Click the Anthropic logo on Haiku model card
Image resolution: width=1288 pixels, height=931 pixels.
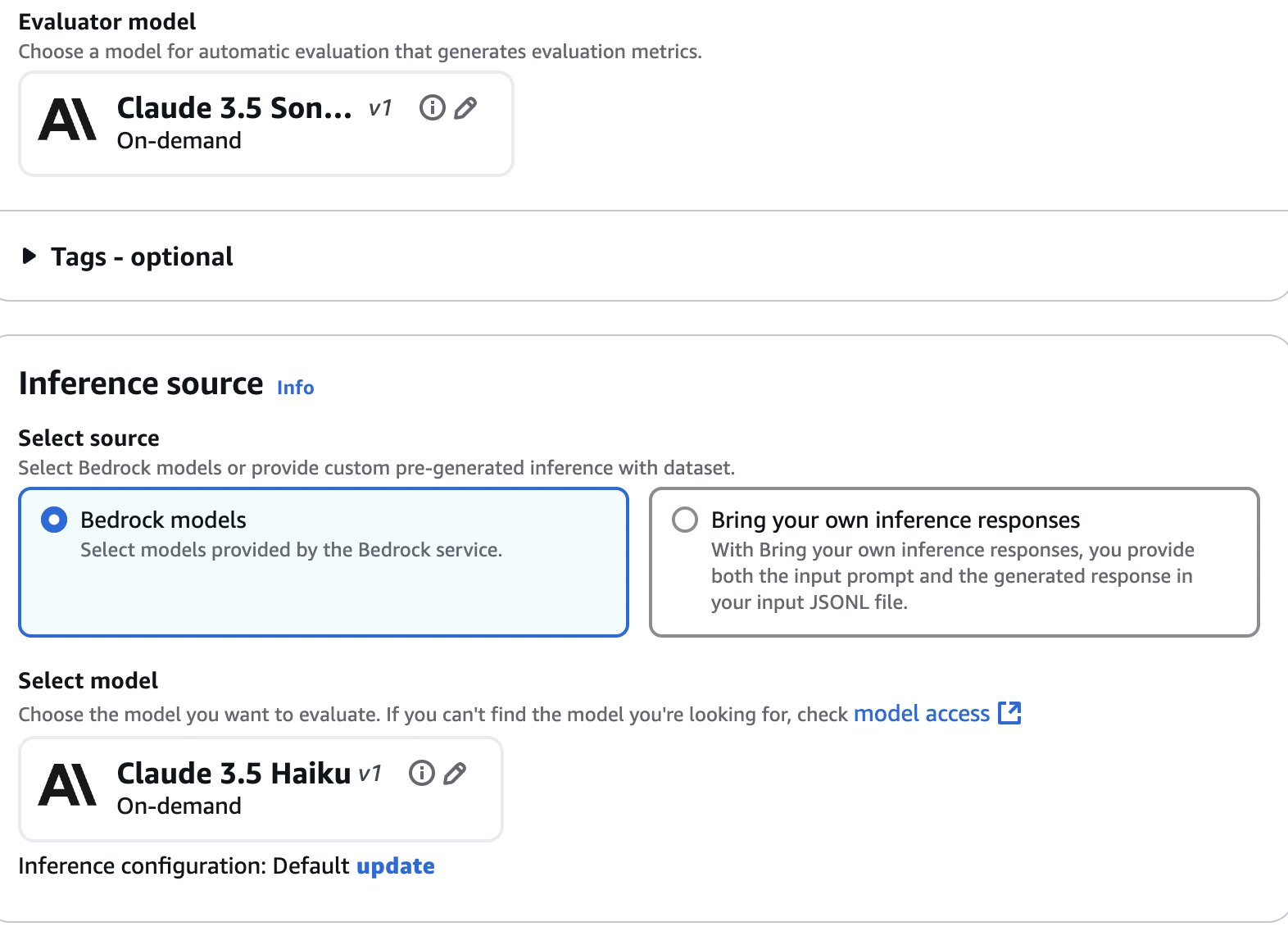point(67,785)
